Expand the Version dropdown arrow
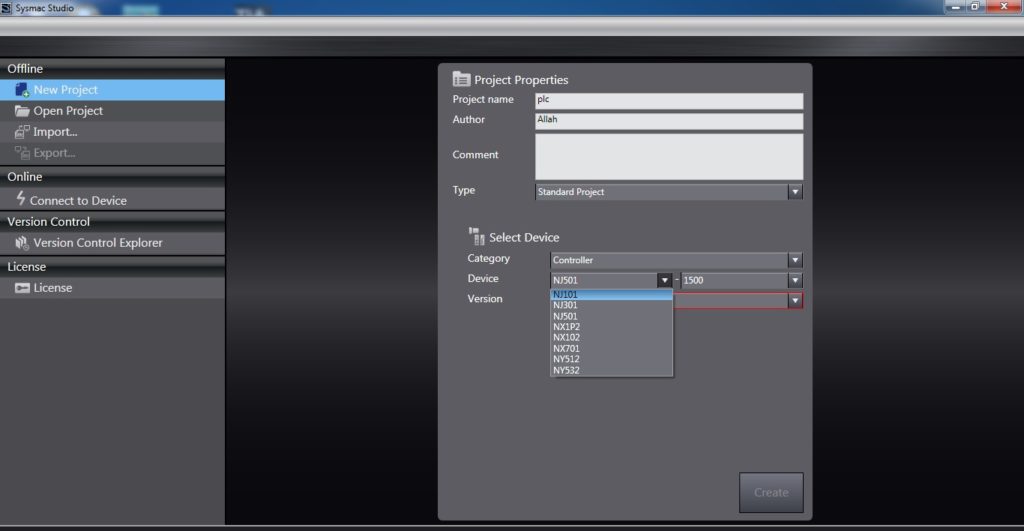The width and height of the screenshot is (1024, 531). (x=794, y=300)
